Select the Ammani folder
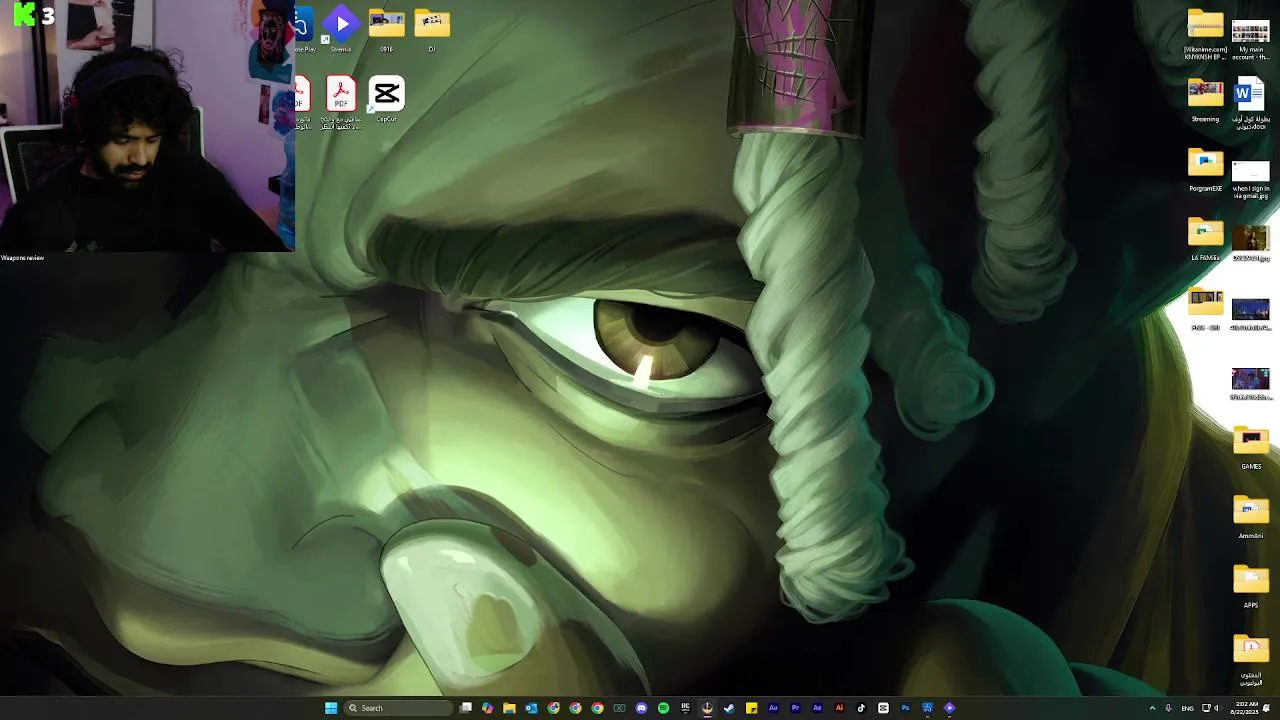 1250,518
